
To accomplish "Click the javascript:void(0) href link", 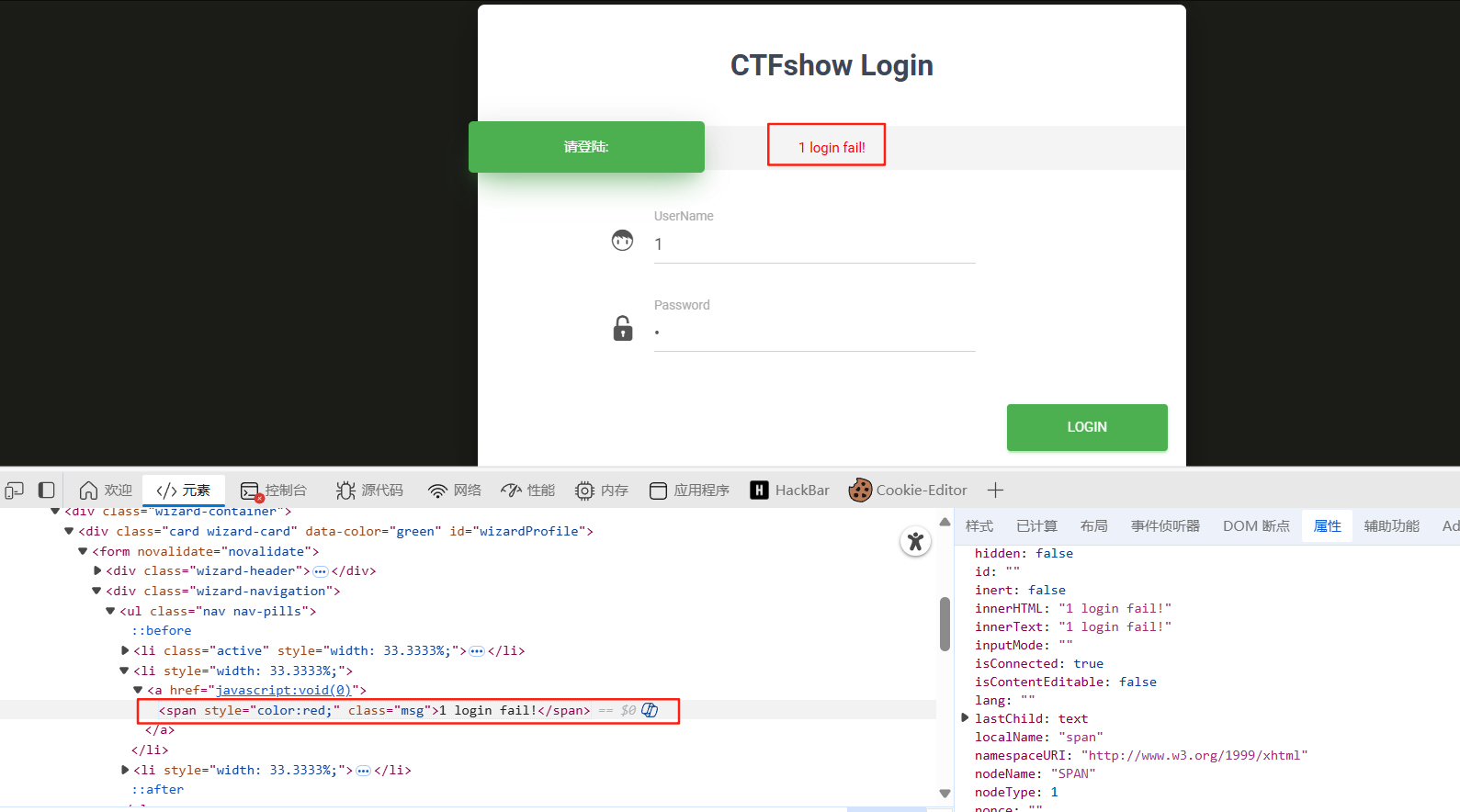I will click(x=283, y=690).
